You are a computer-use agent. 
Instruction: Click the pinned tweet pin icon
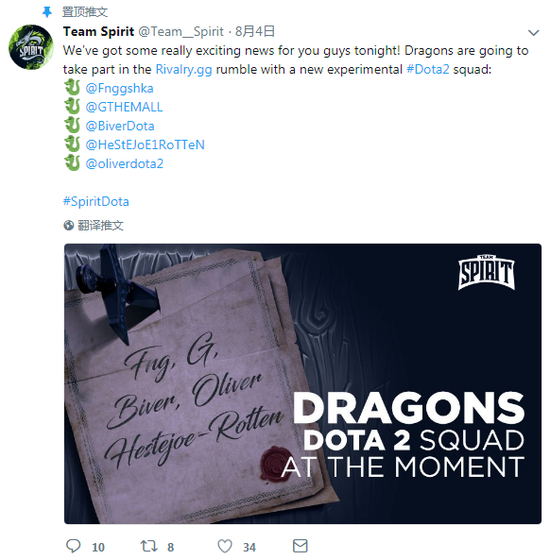(x=47, y=12)
